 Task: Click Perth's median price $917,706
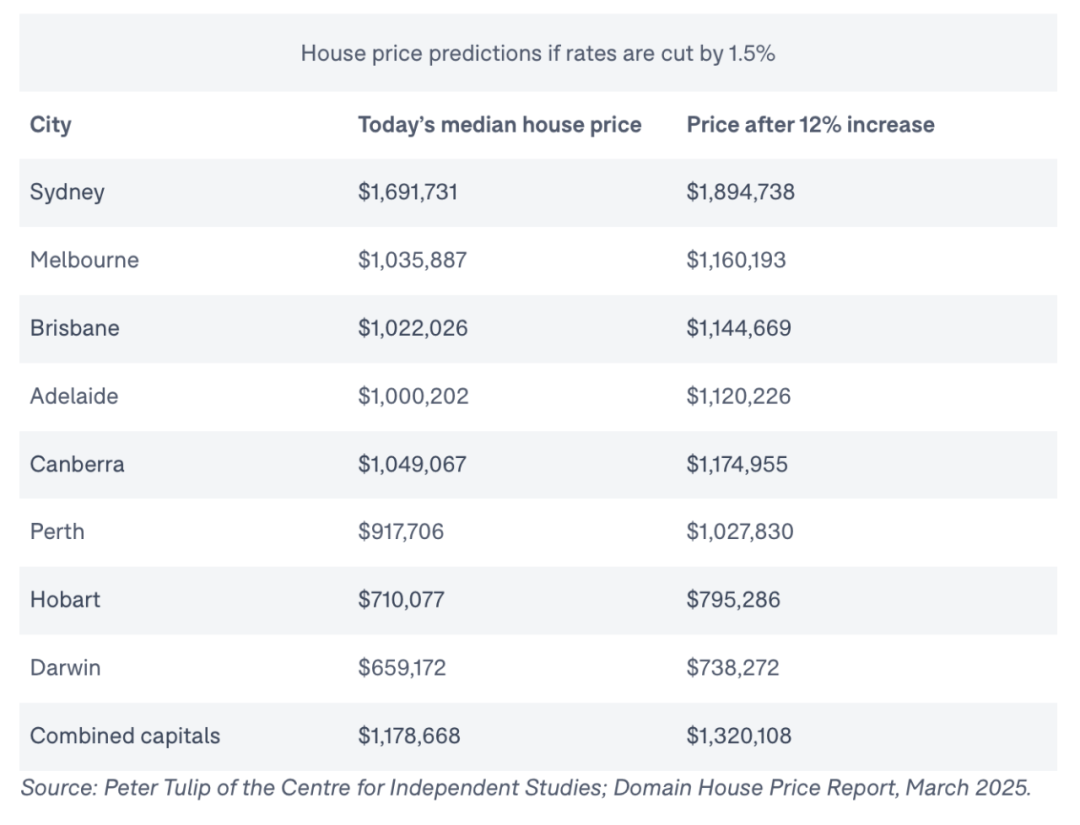(x=401, y=532)
